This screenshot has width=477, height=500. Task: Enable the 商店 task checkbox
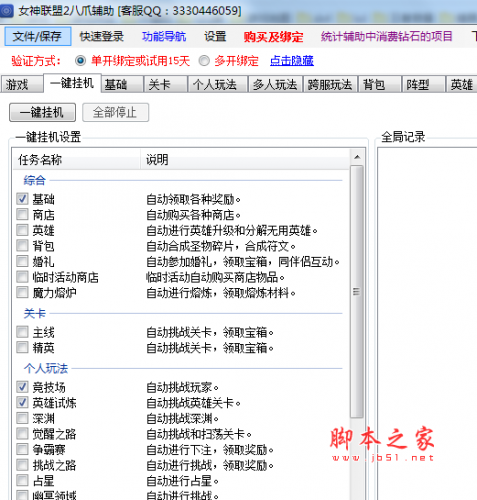[22, 214]
